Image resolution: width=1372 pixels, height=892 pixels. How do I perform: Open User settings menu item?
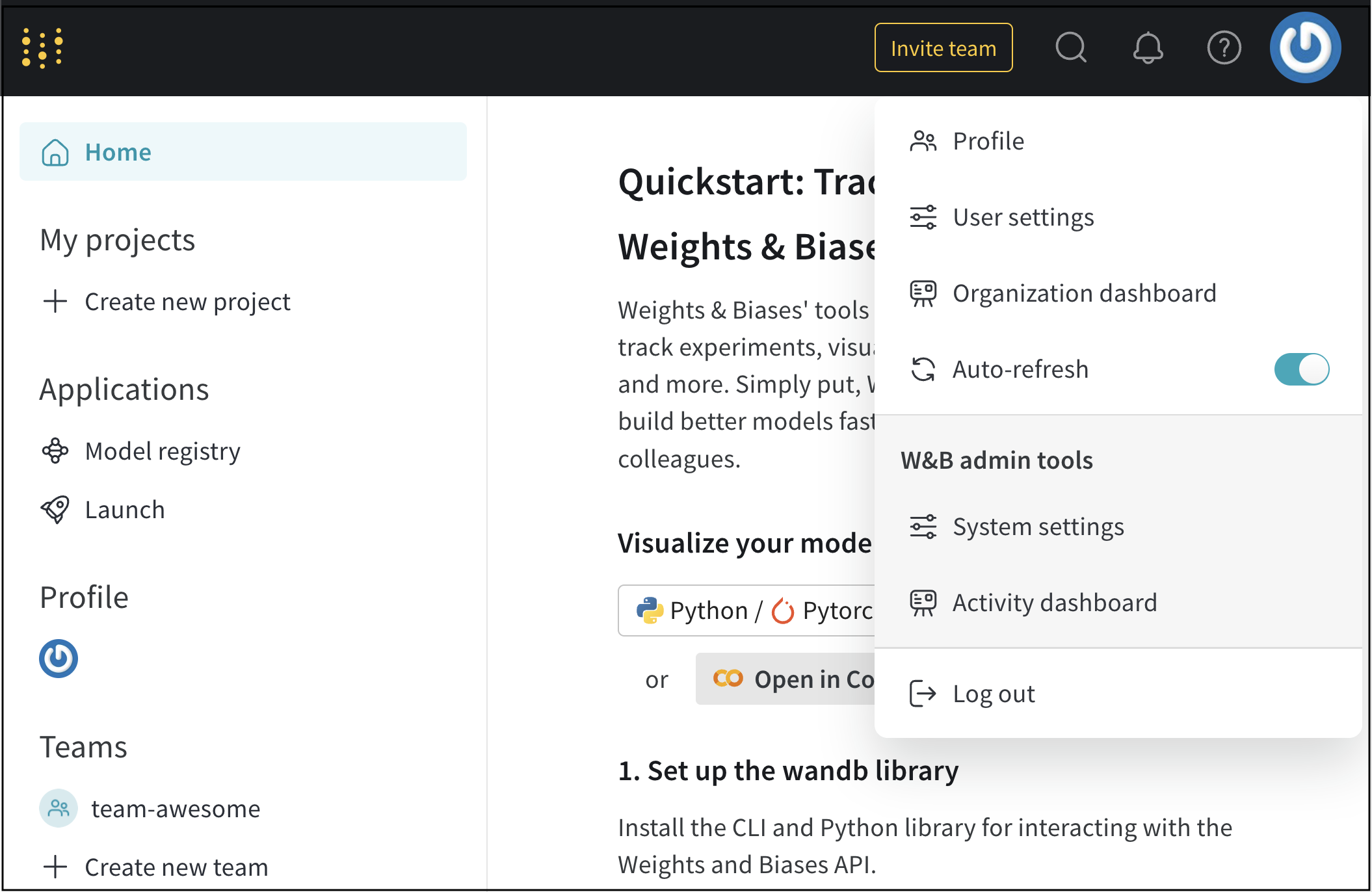pos(1023,217)
